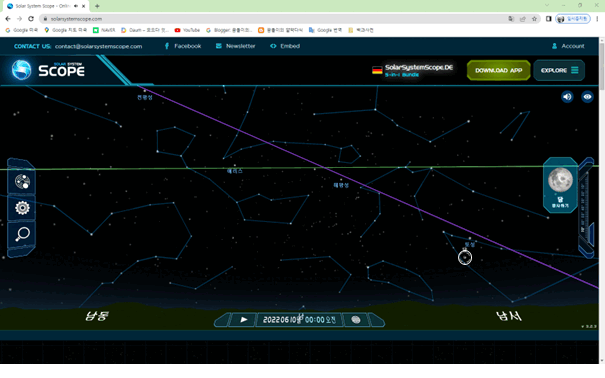
Task: Click the right arrow end of the time bar
Action: (377, 320)
